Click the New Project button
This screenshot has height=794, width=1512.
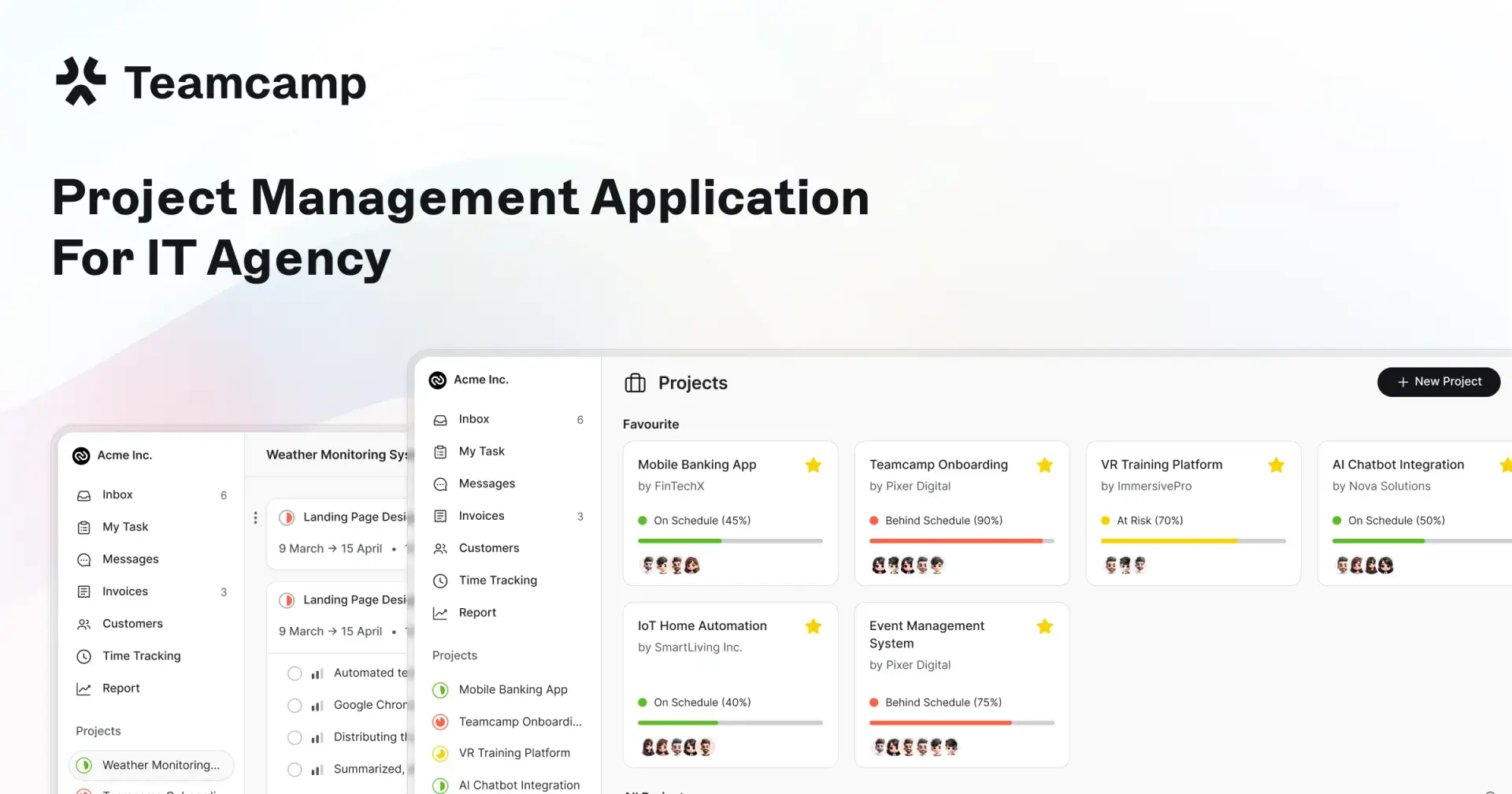point(1439,382)
